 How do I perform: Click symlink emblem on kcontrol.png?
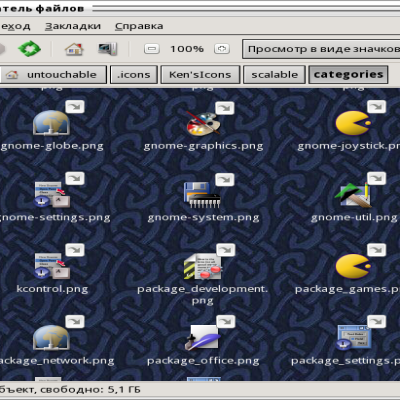75,250
